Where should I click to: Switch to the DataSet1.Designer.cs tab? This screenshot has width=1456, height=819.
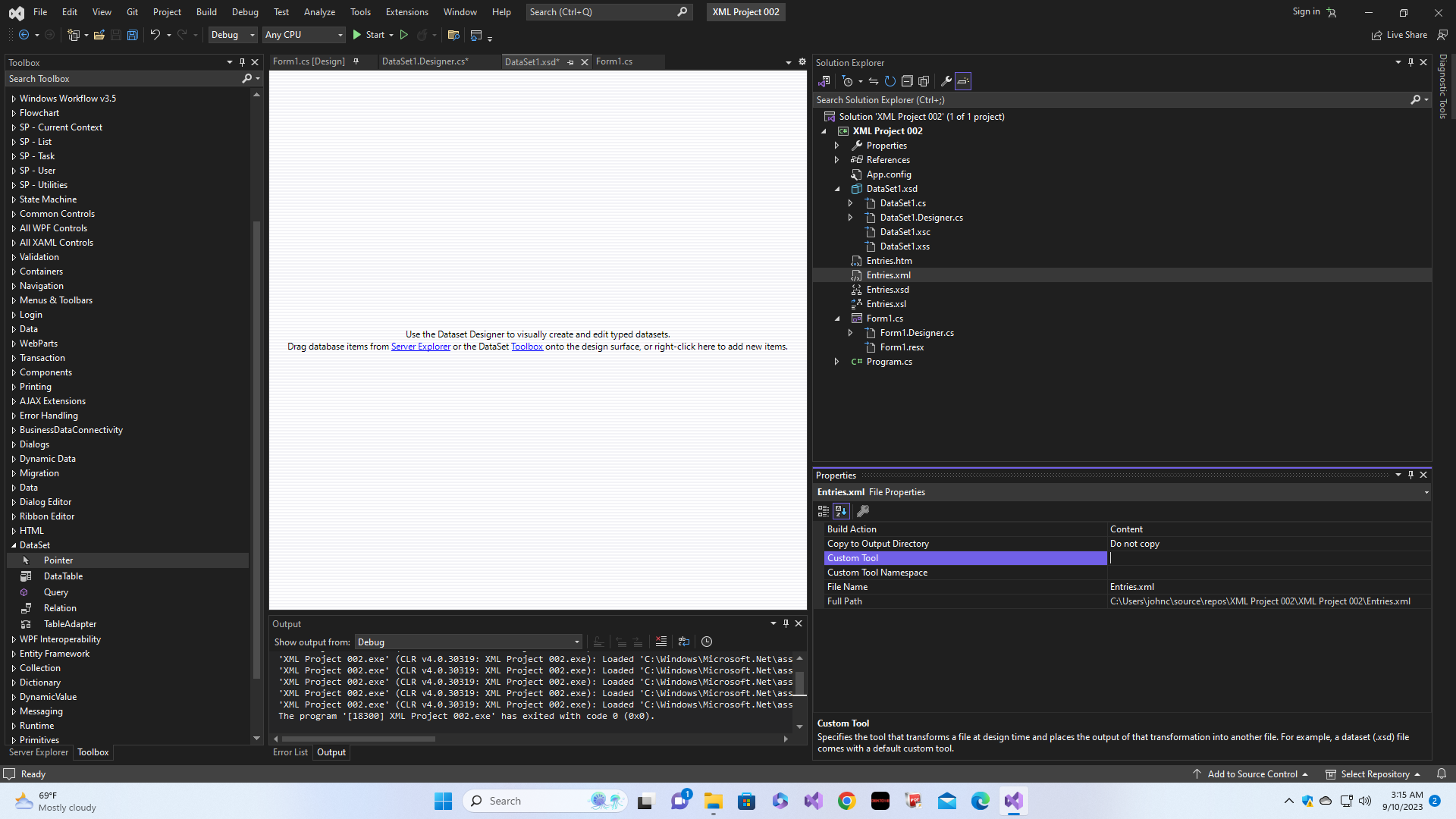pyautogui.click(x=425, y=61)
